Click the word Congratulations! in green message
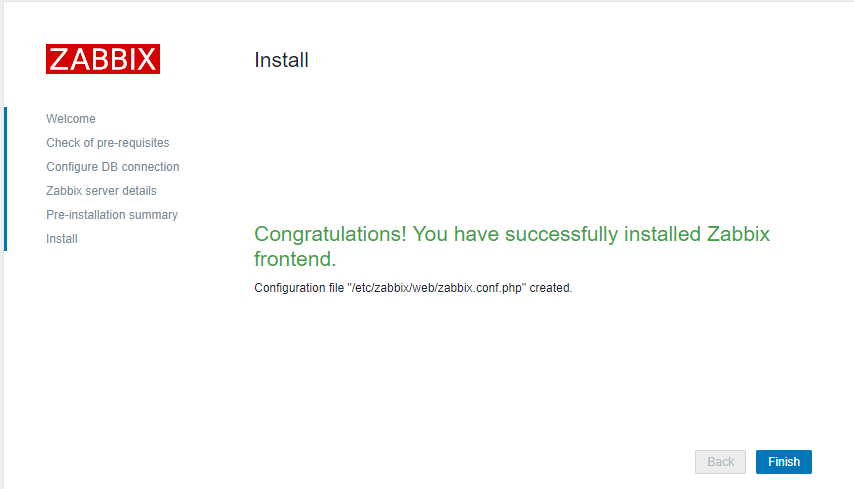 330,234
